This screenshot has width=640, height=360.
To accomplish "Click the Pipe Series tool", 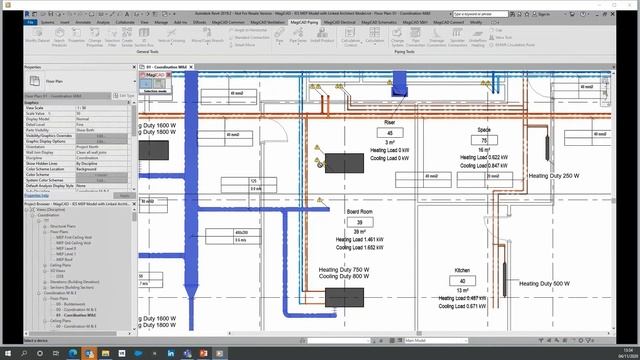I will (x=298, y=35).
